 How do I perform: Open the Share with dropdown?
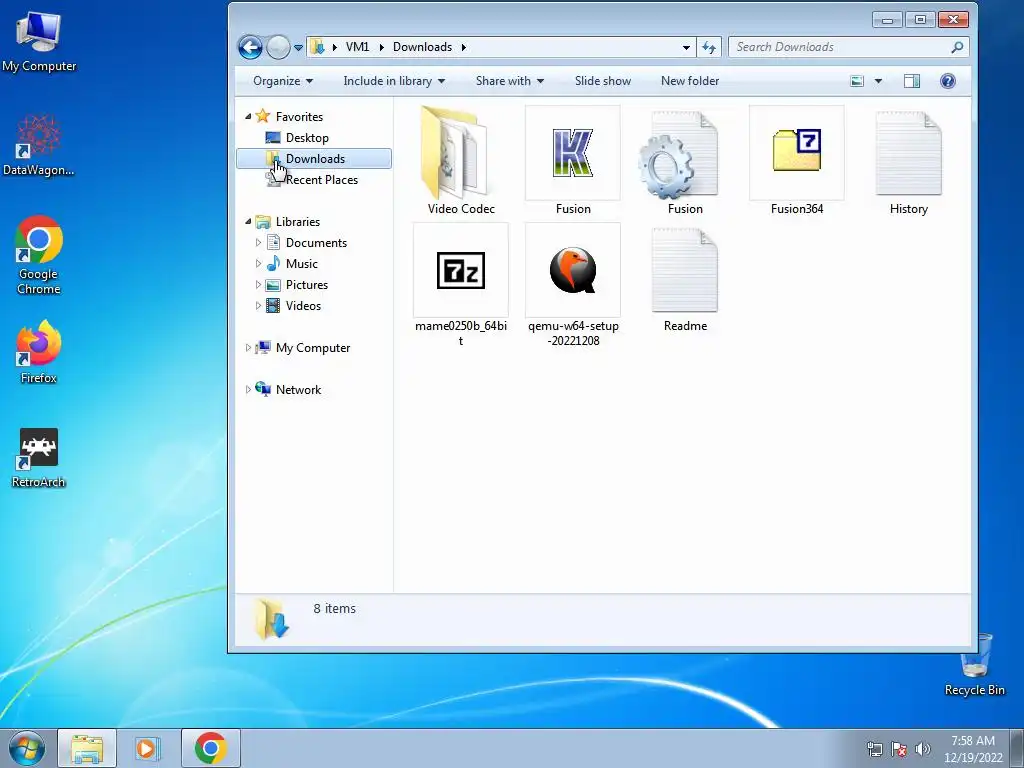pyautogui.click(x=509, y=81)
